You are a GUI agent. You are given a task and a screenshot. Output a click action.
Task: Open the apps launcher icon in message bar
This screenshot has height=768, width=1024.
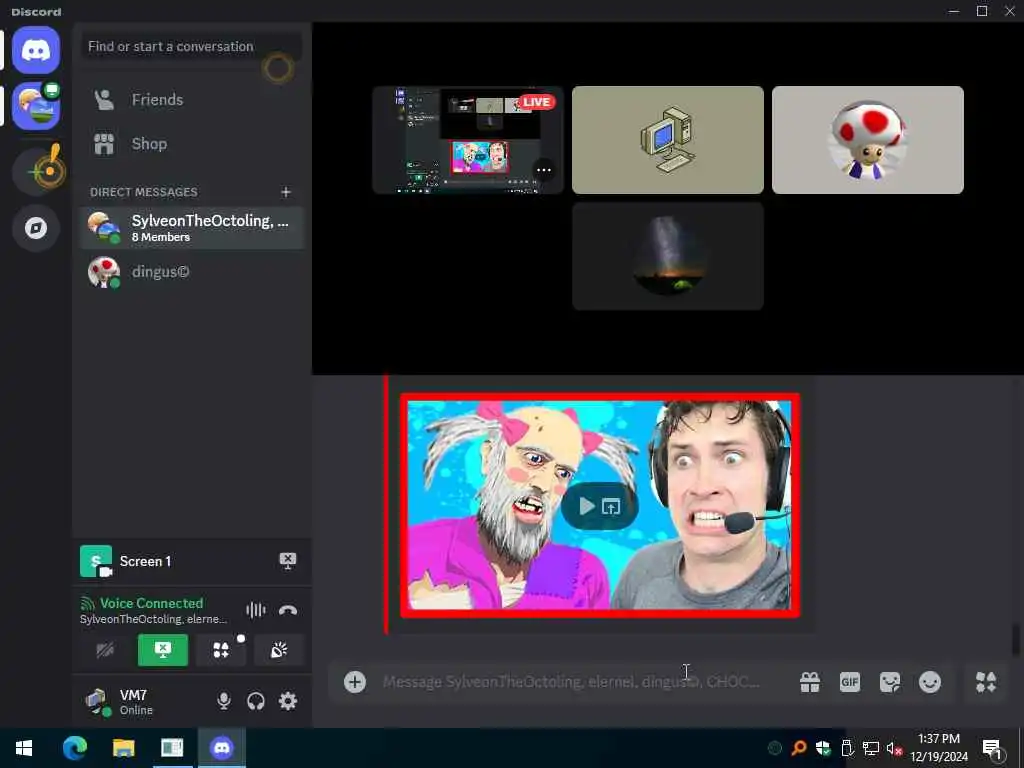click(x=986, y=682)
